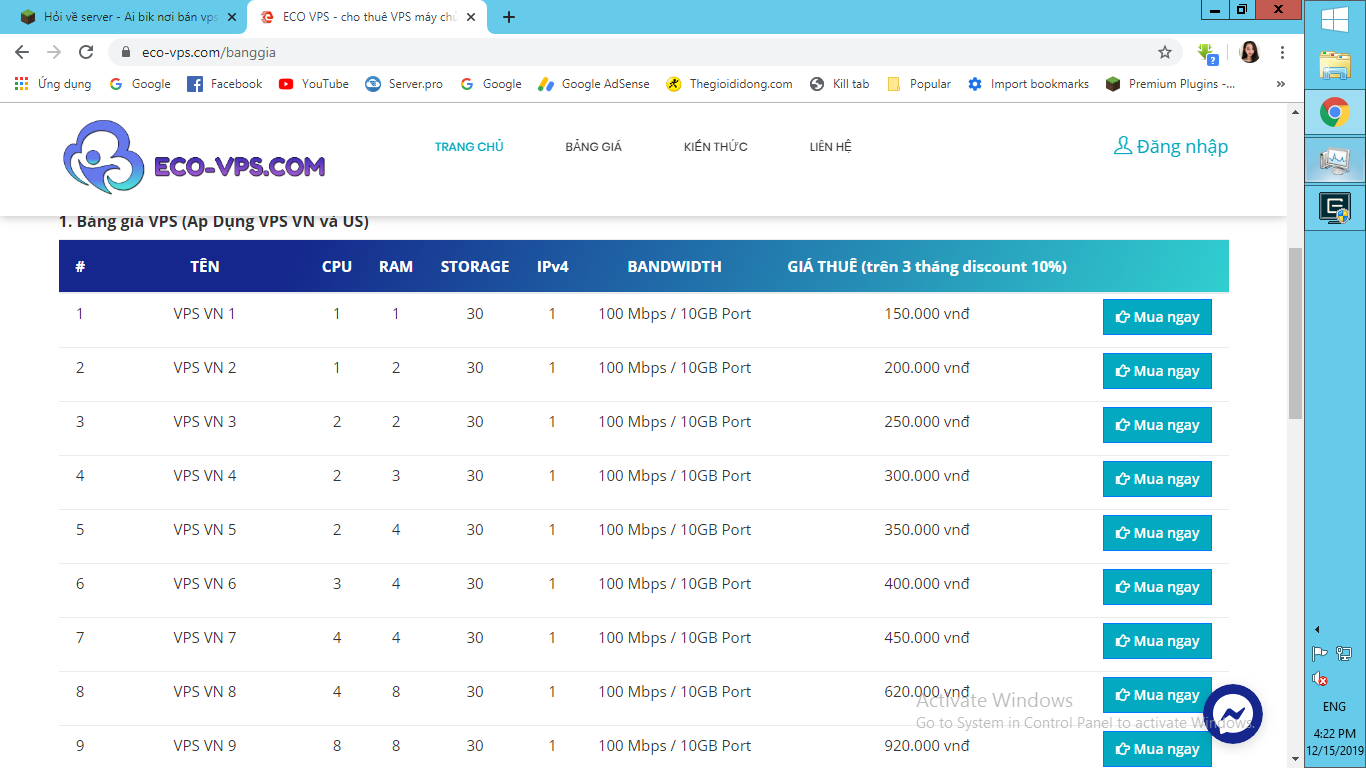
Task: Show hidden system tray icons arrow
Action: (x=1317, y=629)
